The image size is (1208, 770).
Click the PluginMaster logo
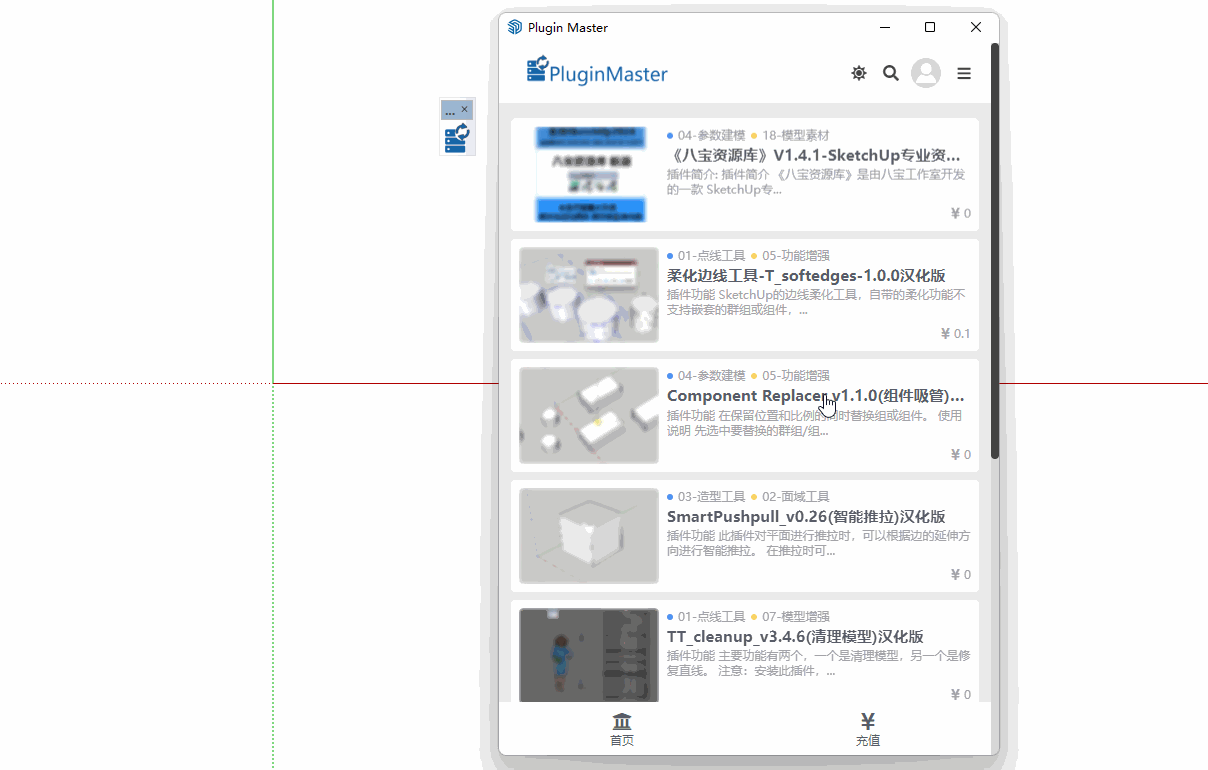click(597, 72)
